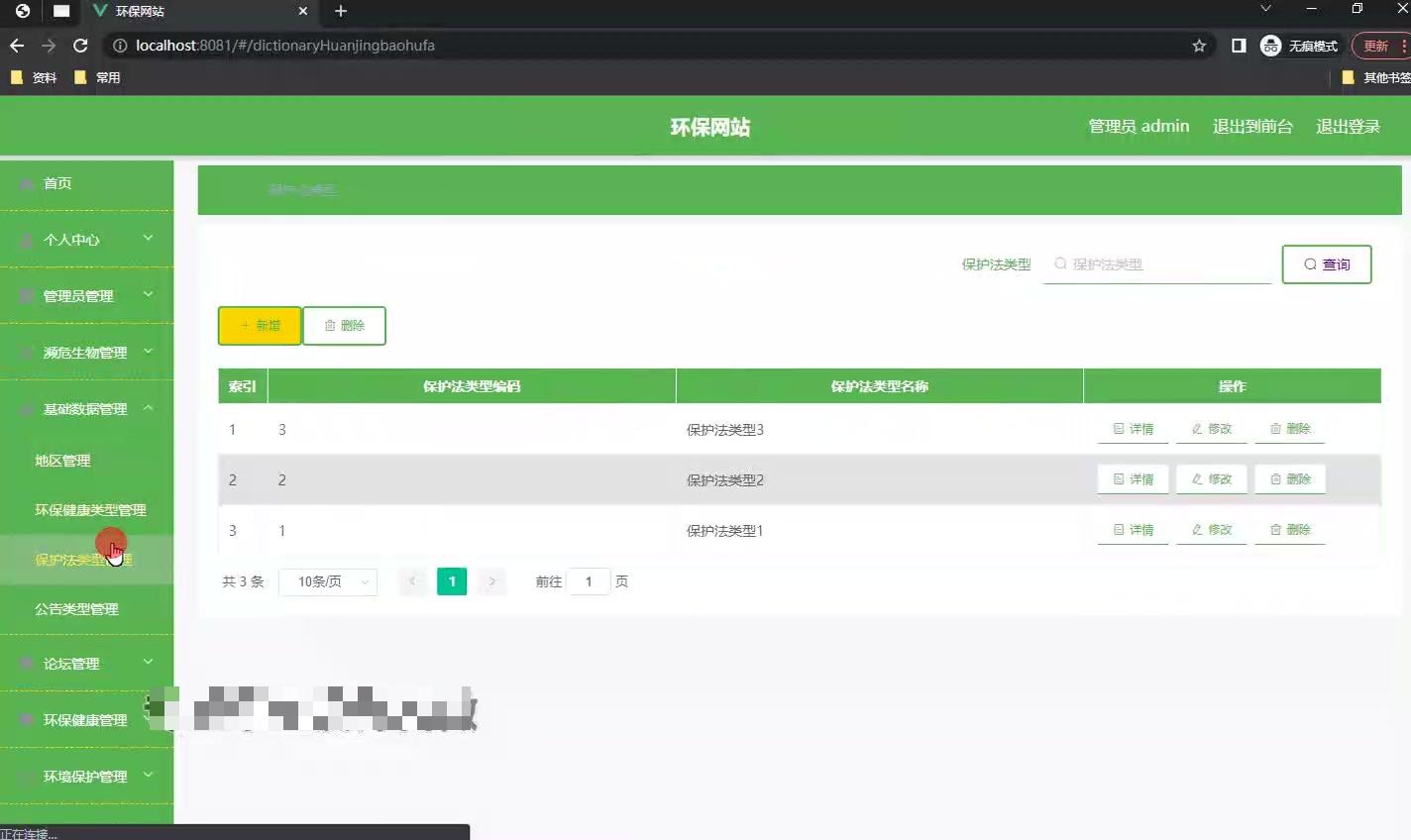View 详情 for 保护法类型2 row

[1133, 479]
